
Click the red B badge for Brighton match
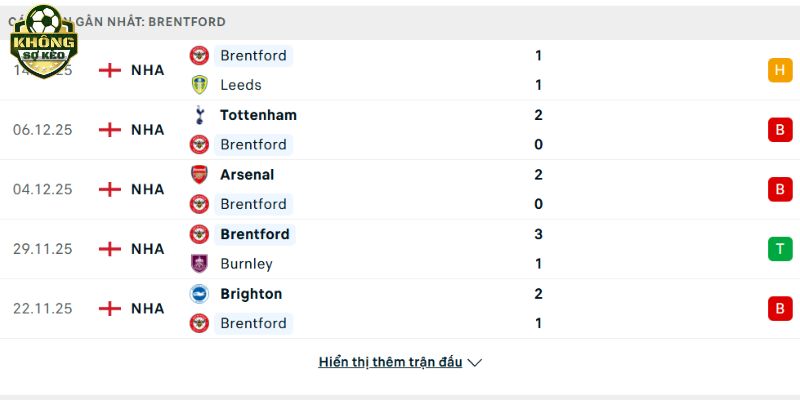[x=780, y=309]
